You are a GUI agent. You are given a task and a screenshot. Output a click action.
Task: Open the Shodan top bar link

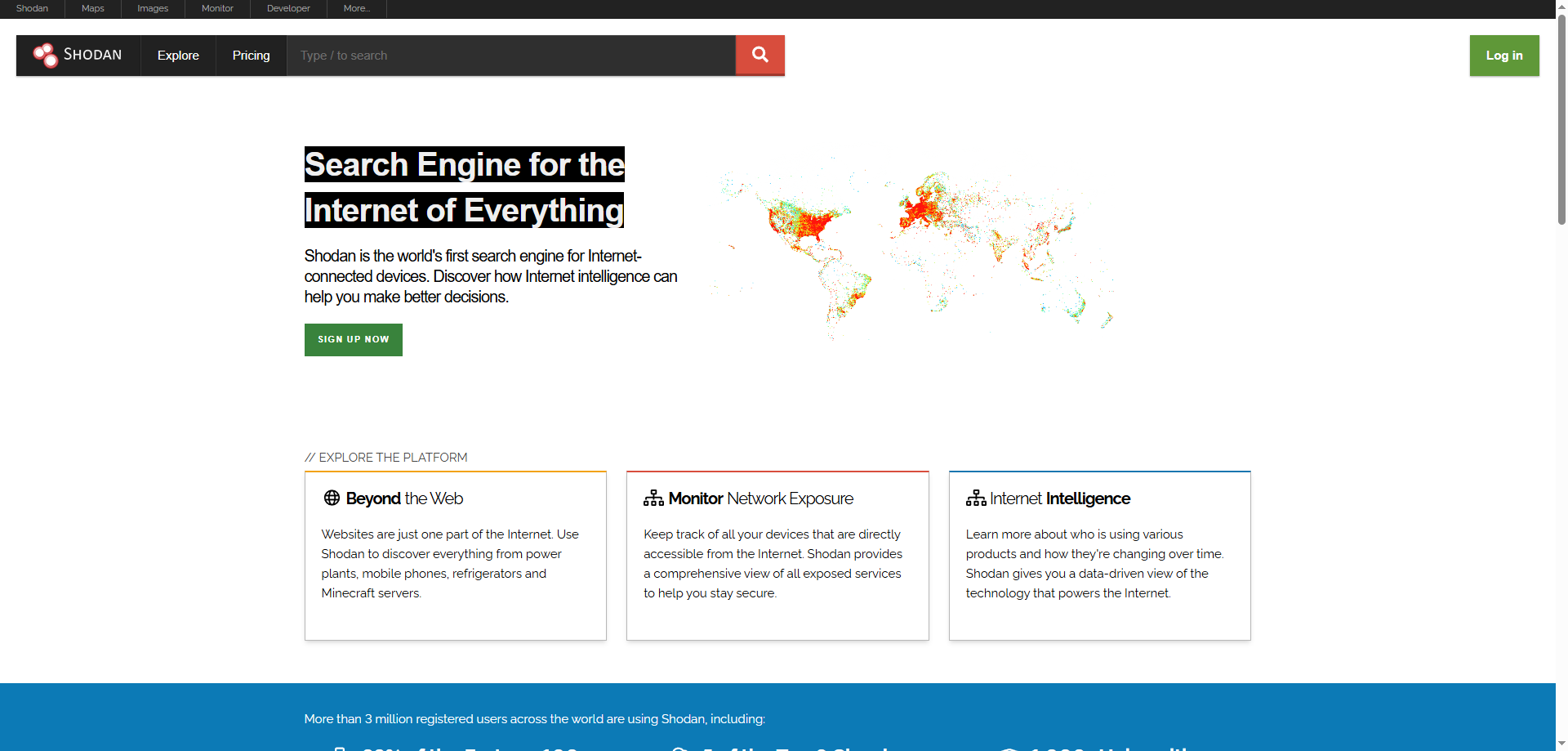pos(32,8)
